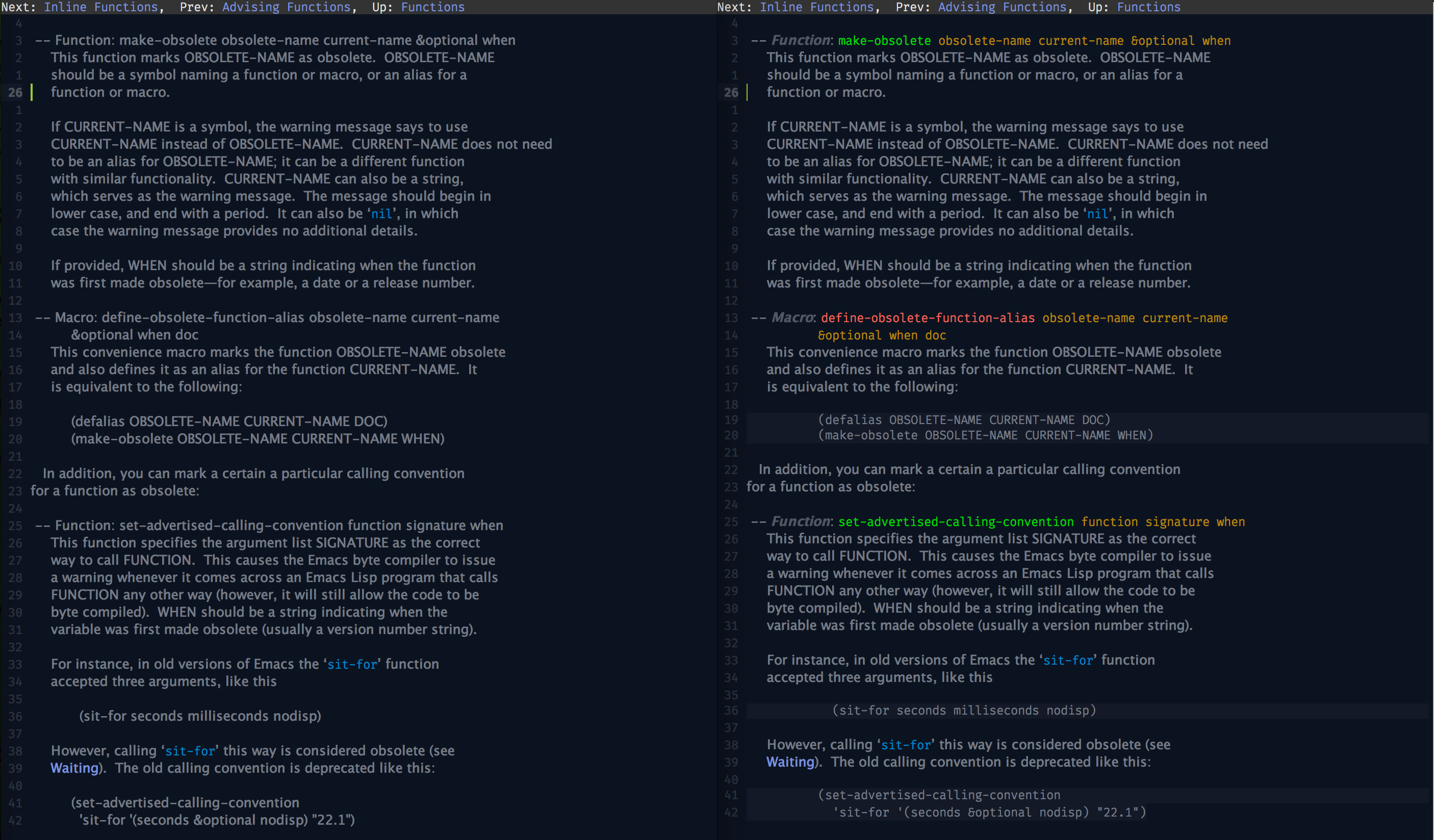Click current line number 26 in left pane
Screen dimensions: 1437x840
[15, 92]
